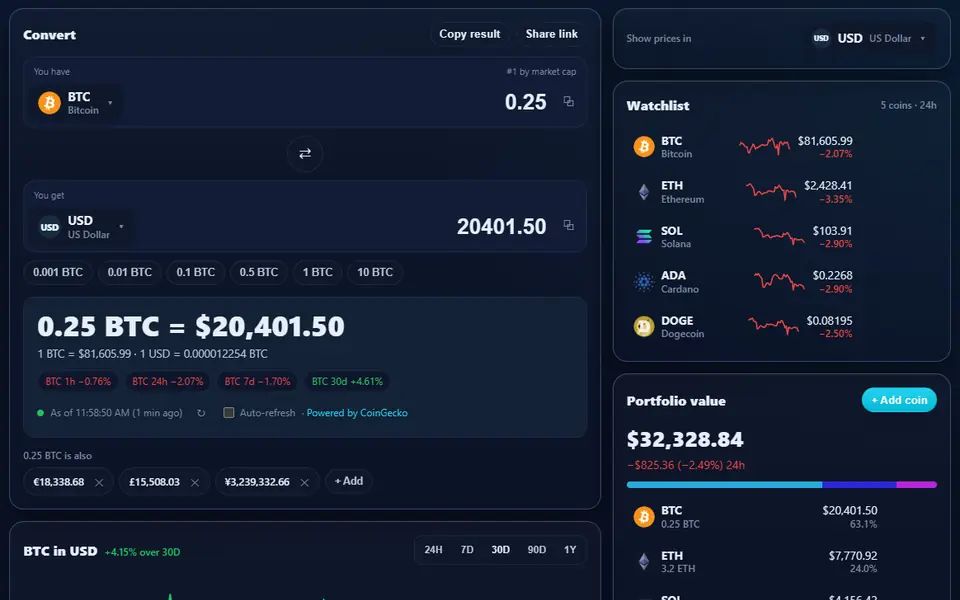The image size is (960, 600).
Task: Click the Ethereum icon in Portfolio value
Action: (643, 561)
